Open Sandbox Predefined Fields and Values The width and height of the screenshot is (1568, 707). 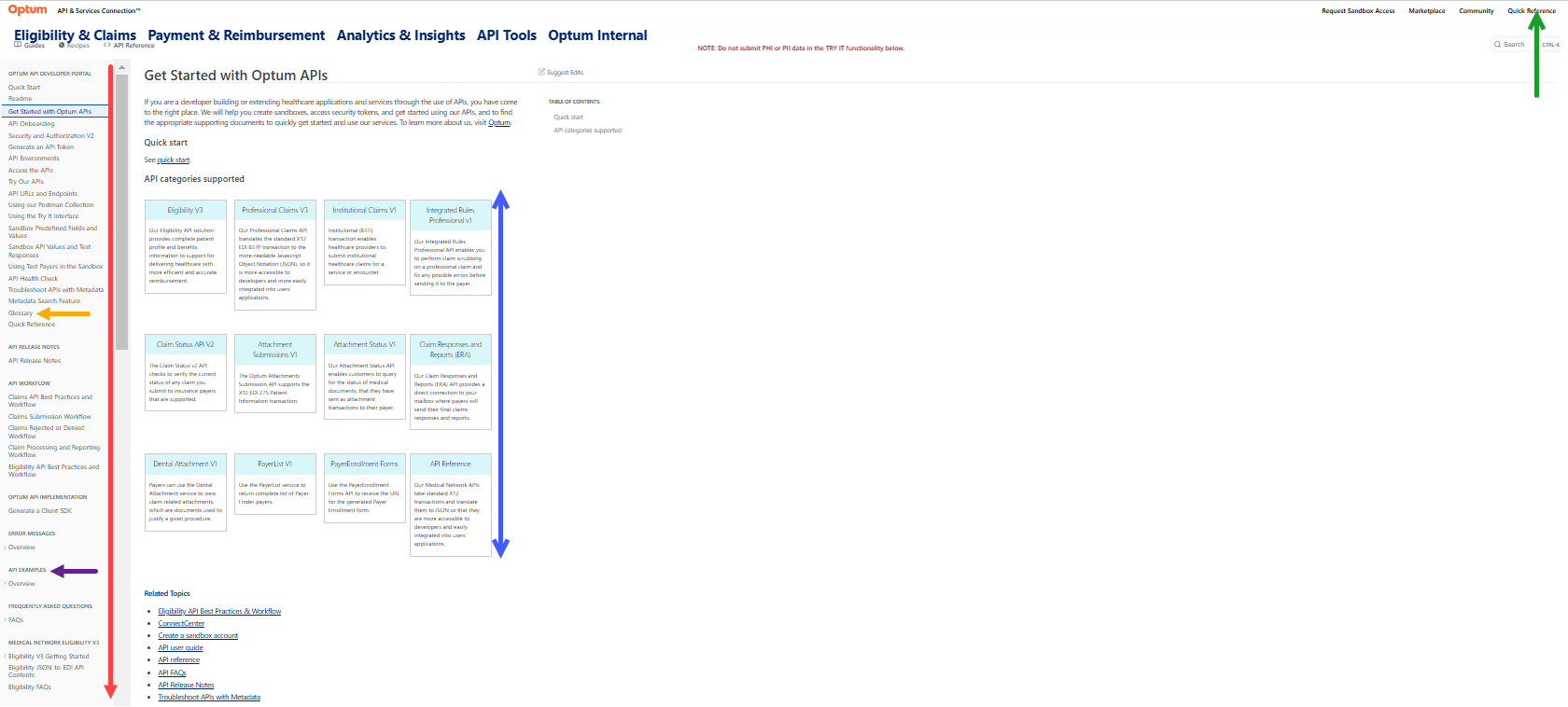52,232
